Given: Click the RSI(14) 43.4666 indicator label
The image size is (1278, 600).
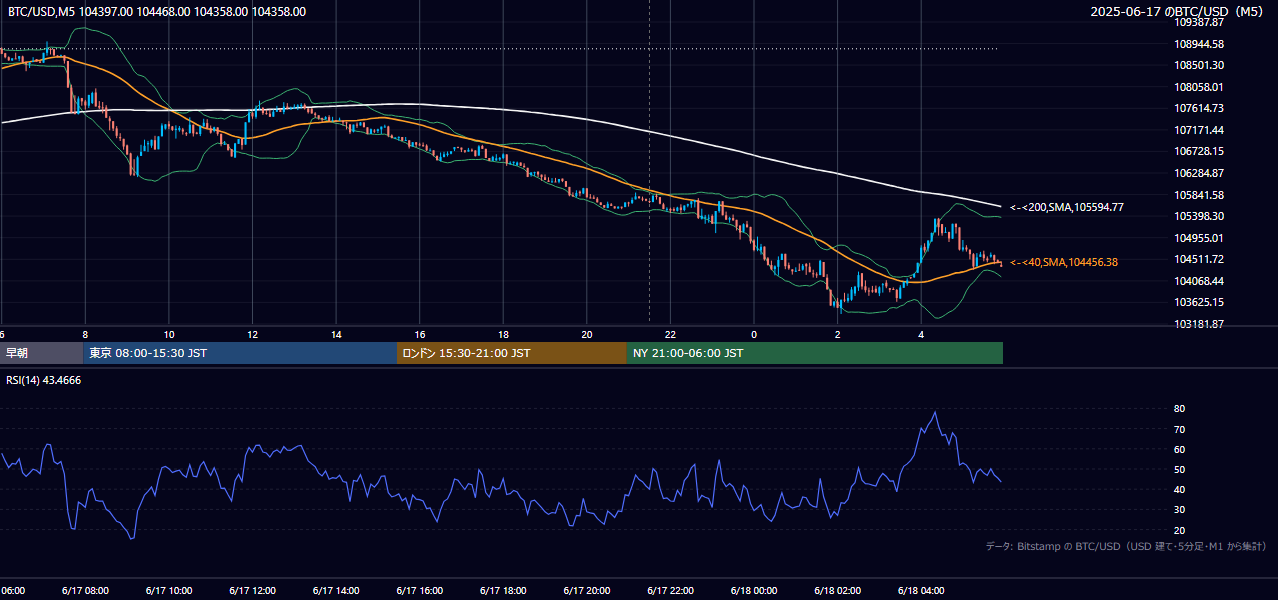Looking at the screenshot, I should pos(44,380).
